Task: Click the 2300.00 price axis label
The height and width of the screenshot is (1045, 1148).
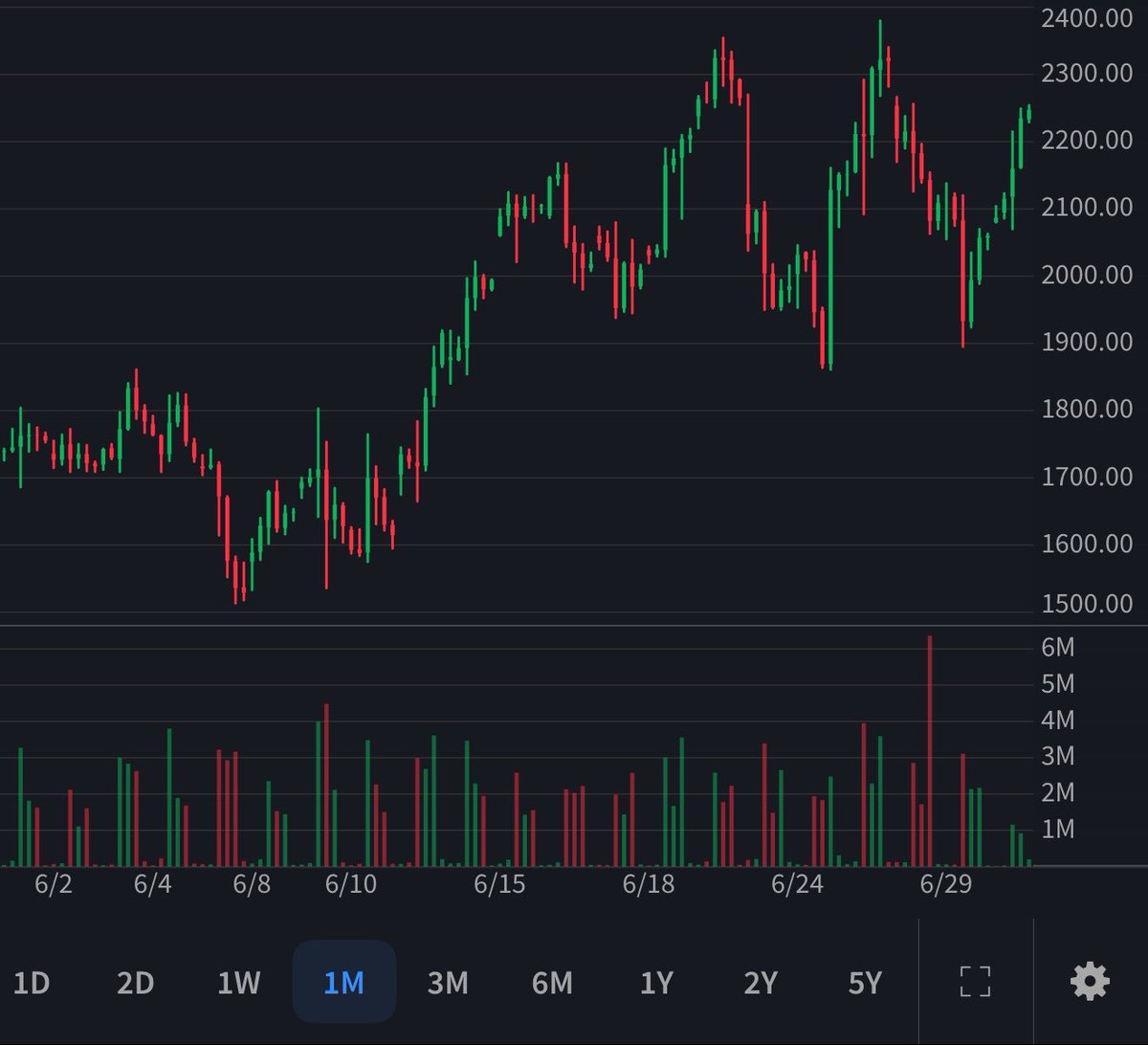Action: (x=1086, y=74)
